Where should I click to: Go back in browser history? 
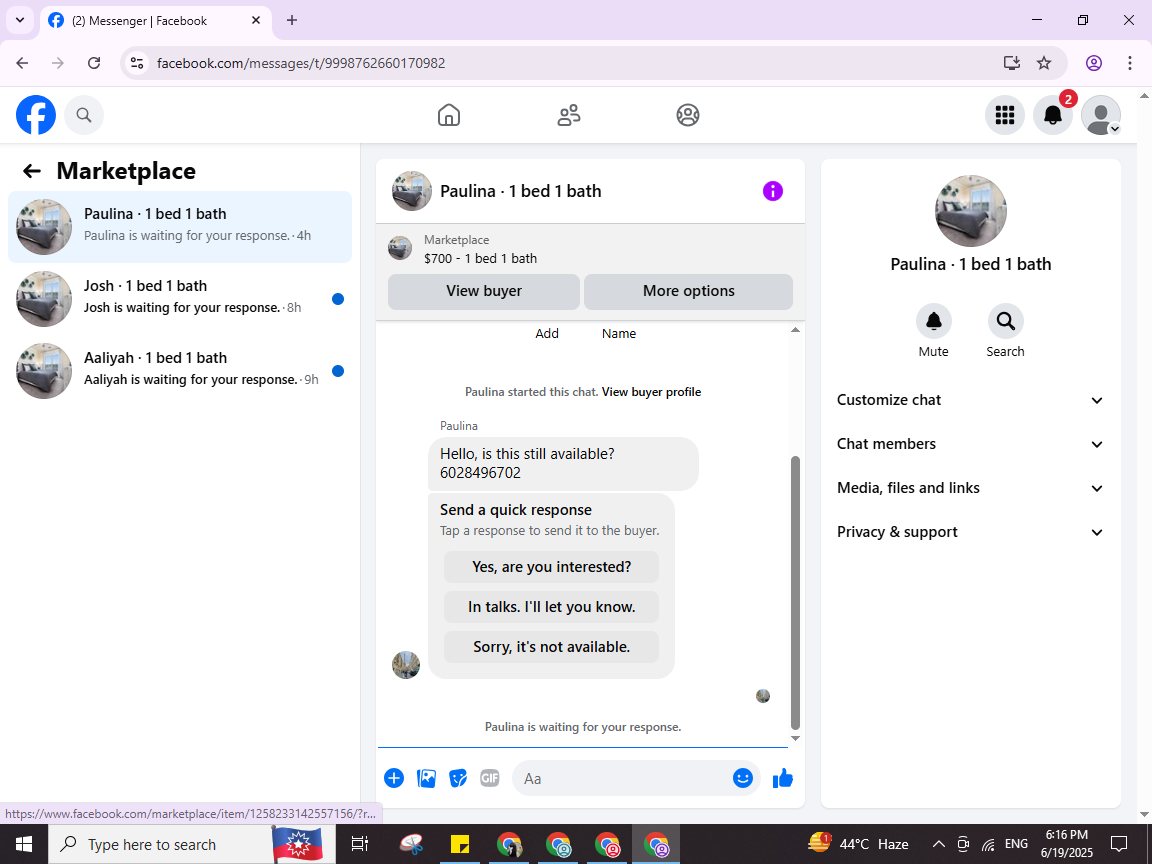pos(22,63)
